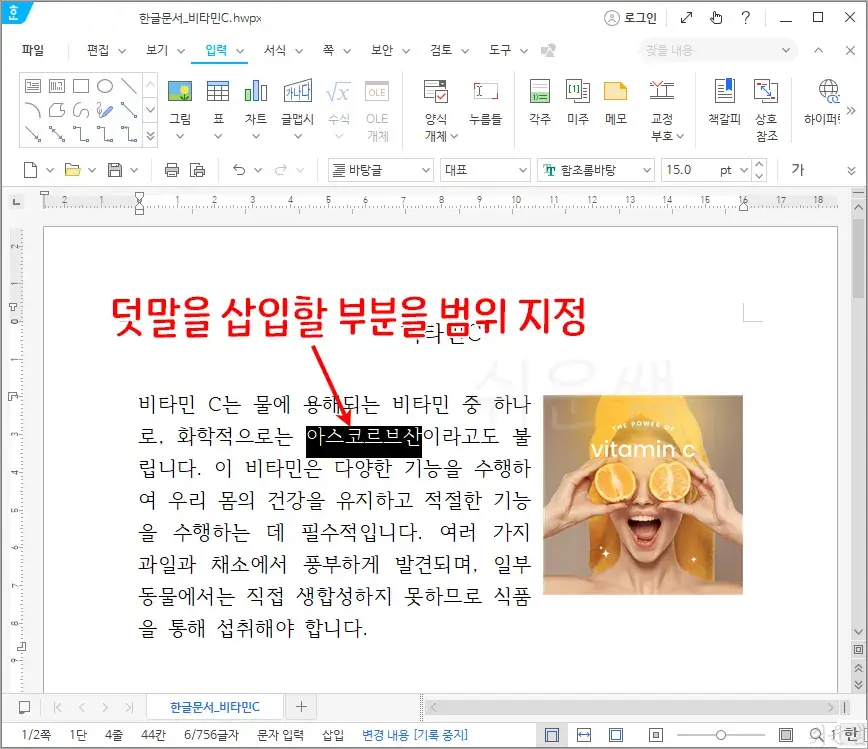Insert an endnote using the 미주 icon
The height and width of the screenshot is (749, 868).
pyautogui.click(x=578, y=100)
